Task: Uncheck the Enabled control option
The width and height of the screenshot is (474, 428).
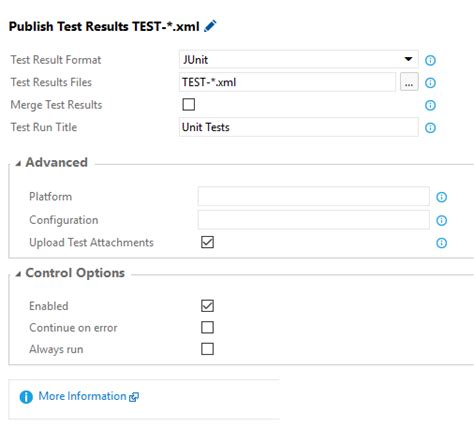Action: 207,306
